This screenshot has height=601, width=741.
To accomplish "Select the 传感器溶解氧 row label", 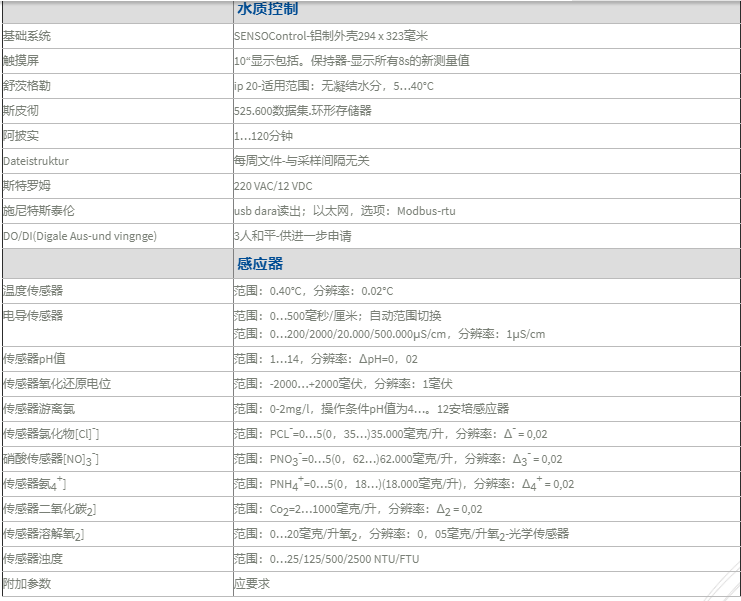I will 44,534.
